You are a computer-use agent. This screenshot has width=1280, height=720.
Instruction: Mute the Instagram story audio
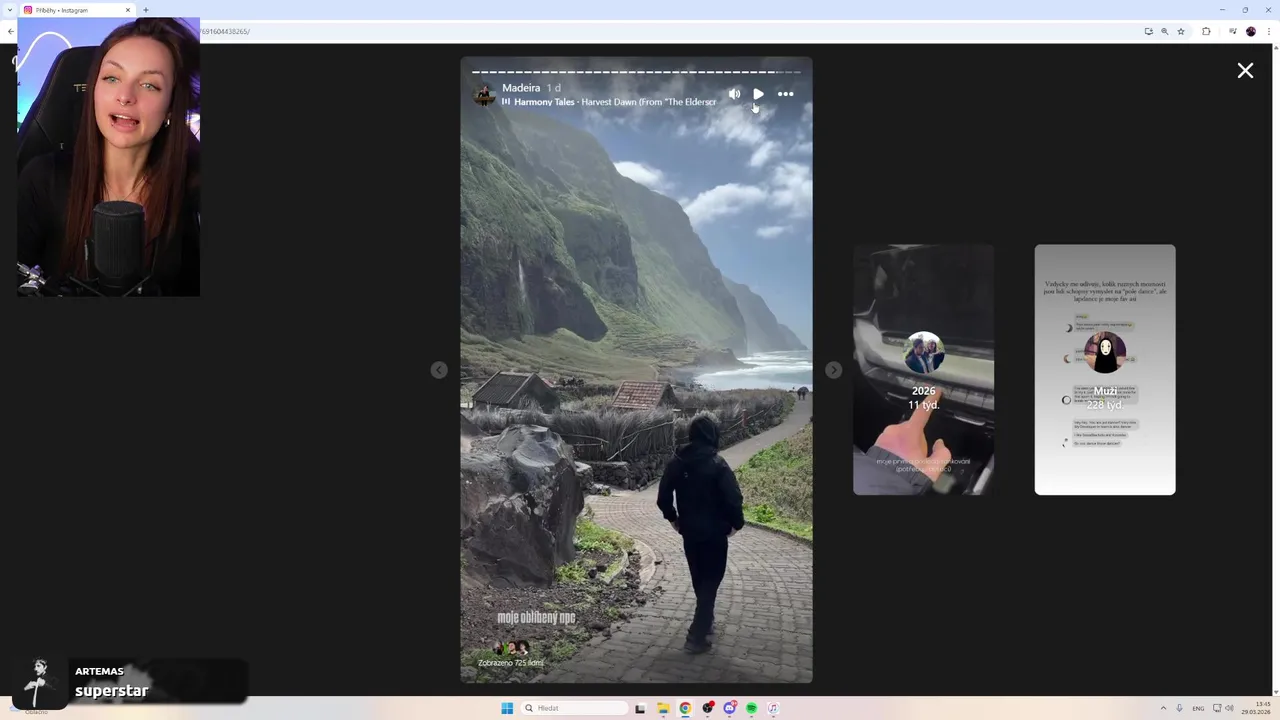(x=735, y=94)
